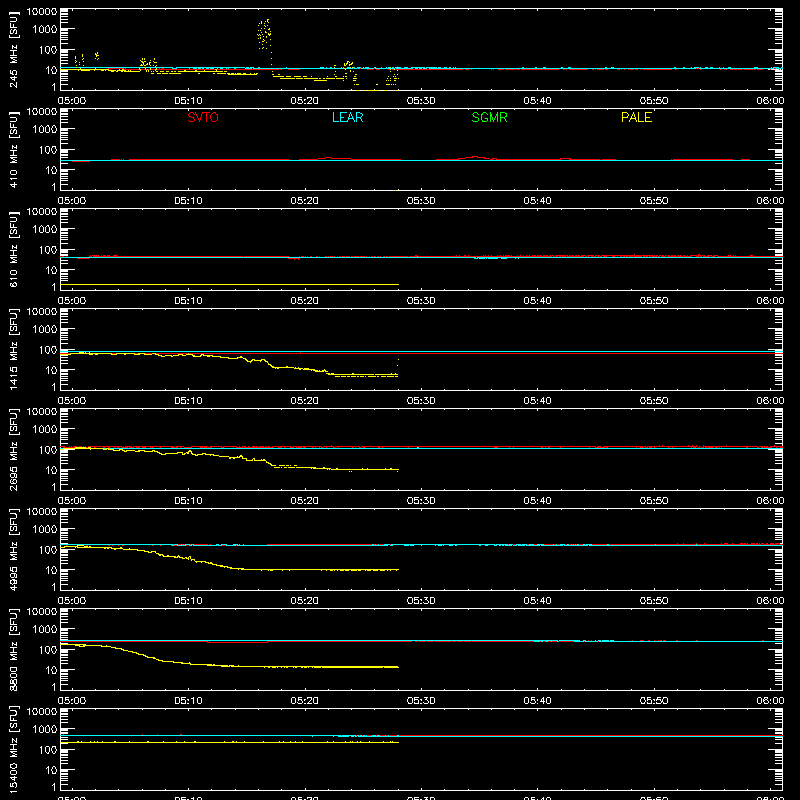This screenshot has width=800, height=800.
Task: Select the 1415 MHz [SFU] axis title
Action: pos(14,349)
